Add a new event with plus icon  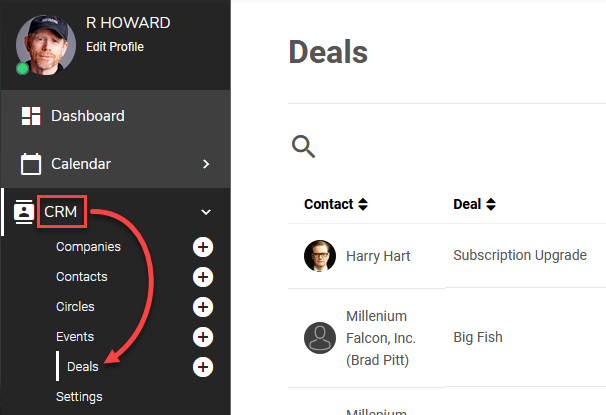click(203, 337)
